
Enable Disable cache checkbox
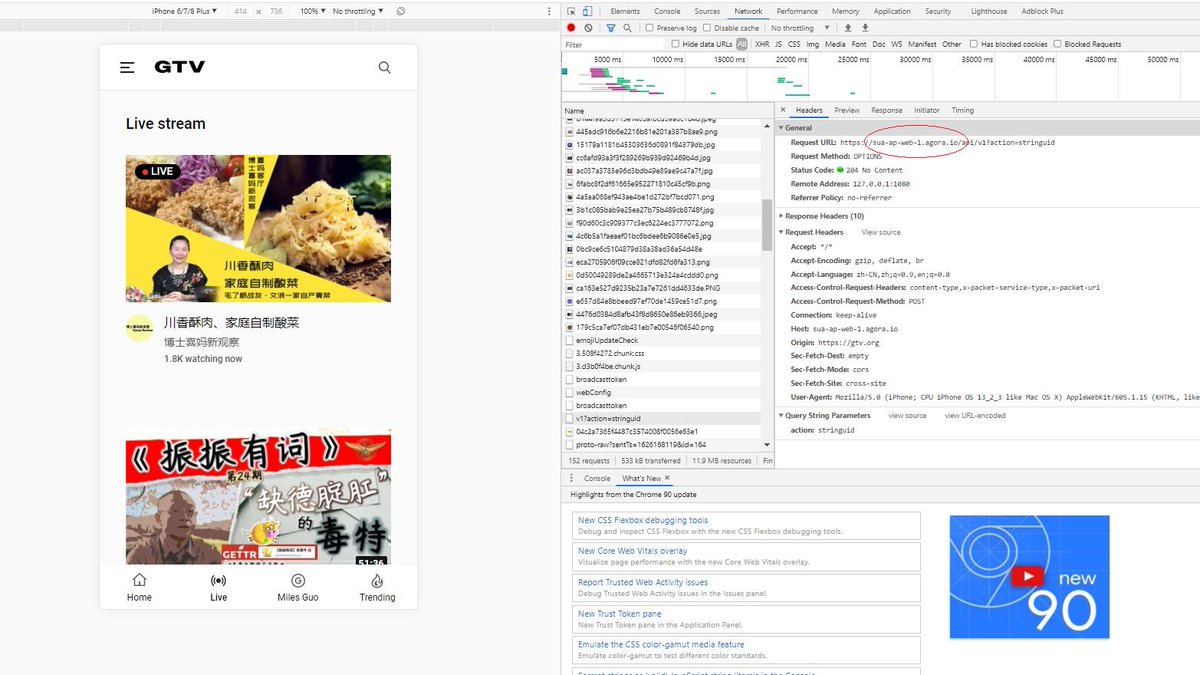(x=707, y=28)
